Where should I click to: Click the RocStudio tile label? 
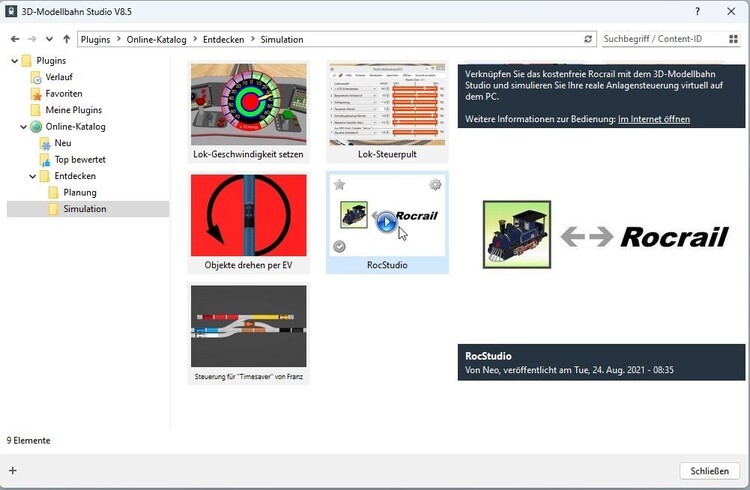pyautogui.click(x=387, y=265)
